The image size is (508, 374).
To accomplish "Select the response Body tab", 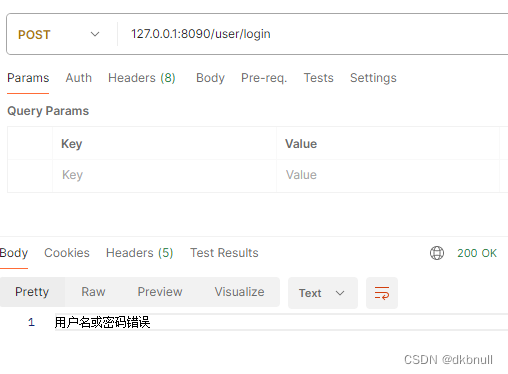I will point(14,253).
